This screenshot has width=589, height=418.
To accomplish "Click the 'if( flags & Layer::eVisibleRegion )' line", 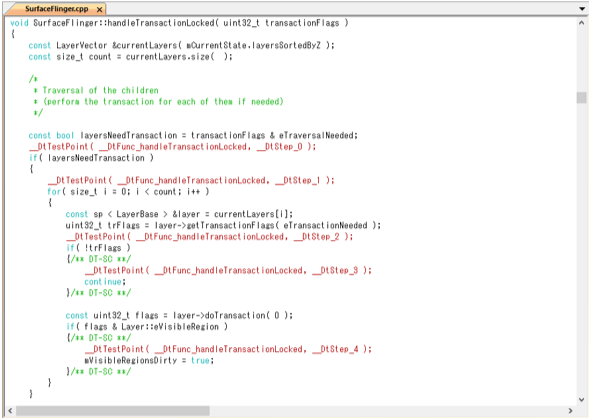I will coord(147,326).
